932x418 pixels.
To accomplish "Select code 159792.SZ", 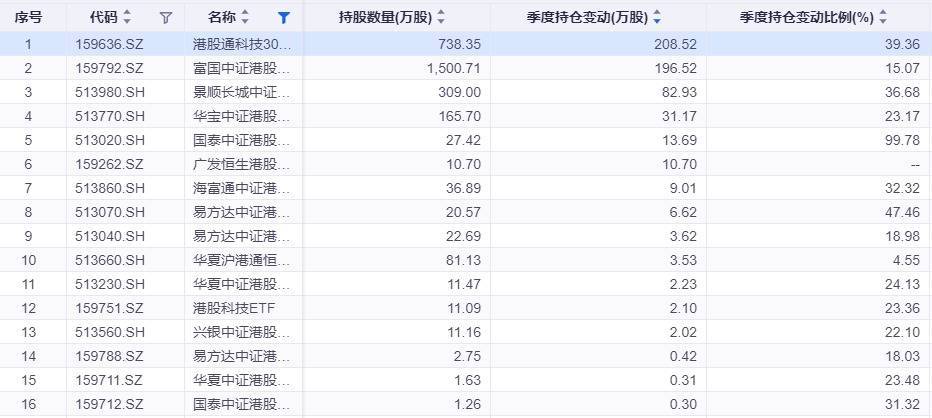I will (109, 68).
